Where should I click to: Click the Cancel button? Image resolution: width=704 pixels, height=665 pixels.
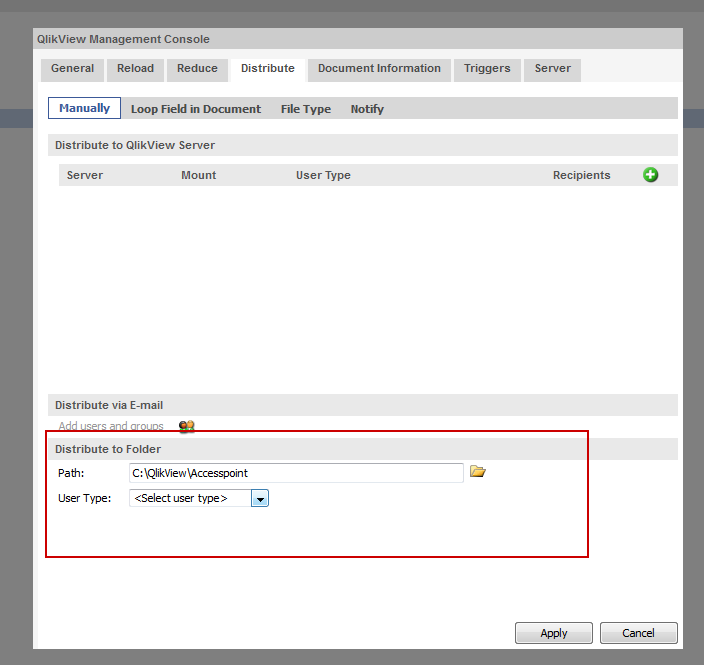click(638, 633)
